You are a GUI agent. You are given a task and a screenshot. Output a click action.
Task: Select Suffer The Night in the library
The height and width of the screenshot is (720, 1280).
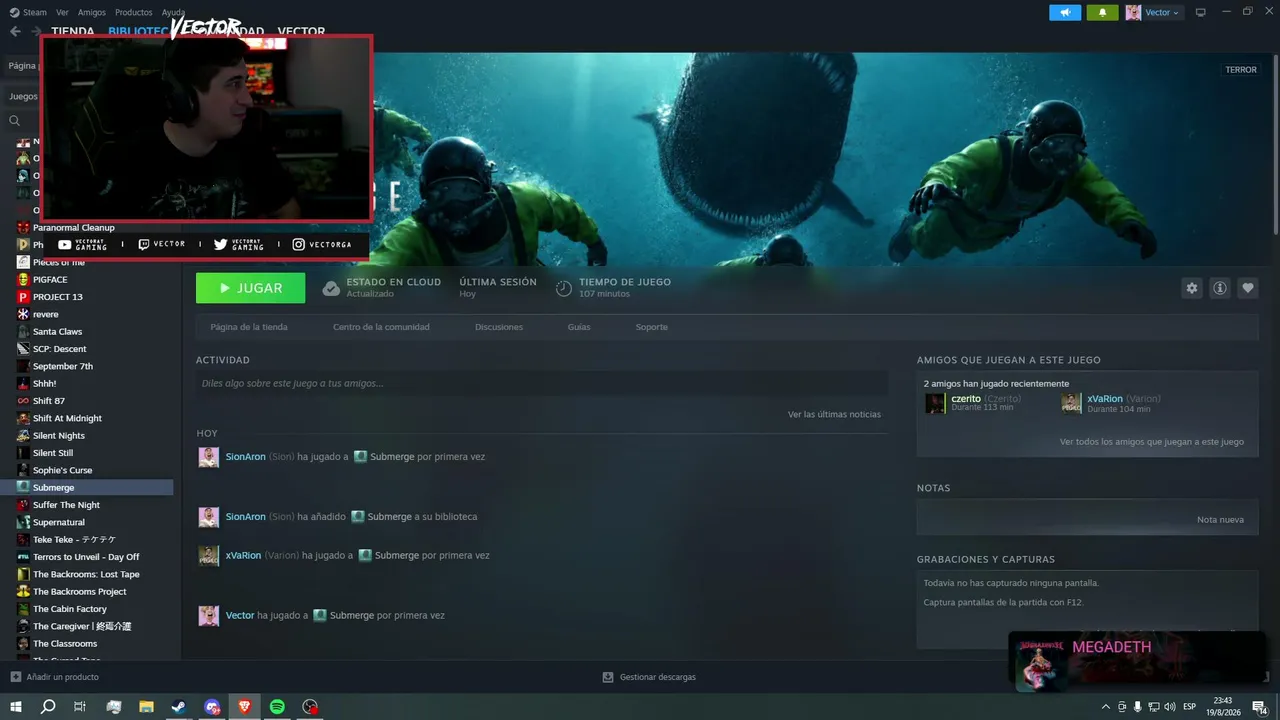[66, 505]
